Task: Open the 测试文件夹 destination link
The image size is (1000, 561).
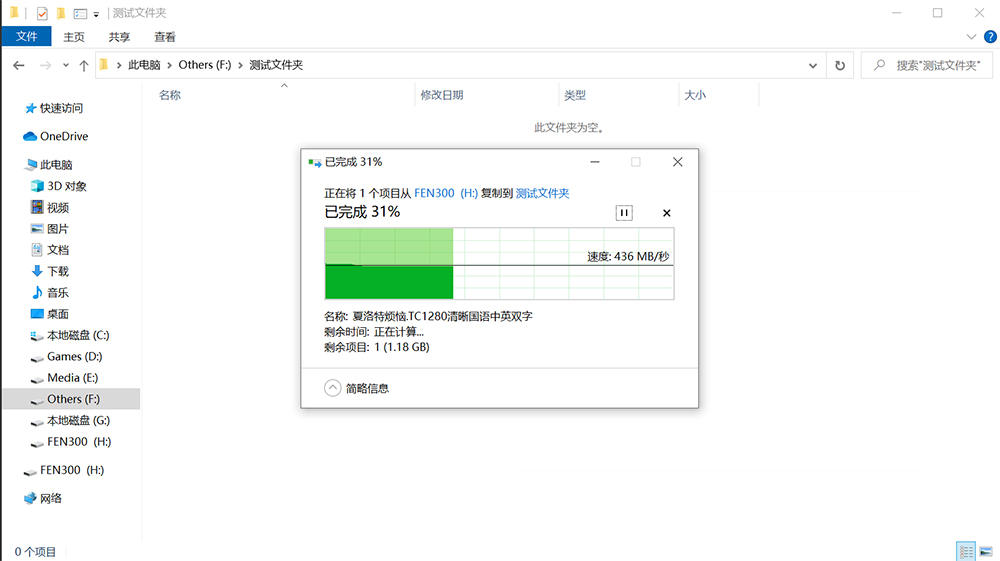Action: point(542,193)
